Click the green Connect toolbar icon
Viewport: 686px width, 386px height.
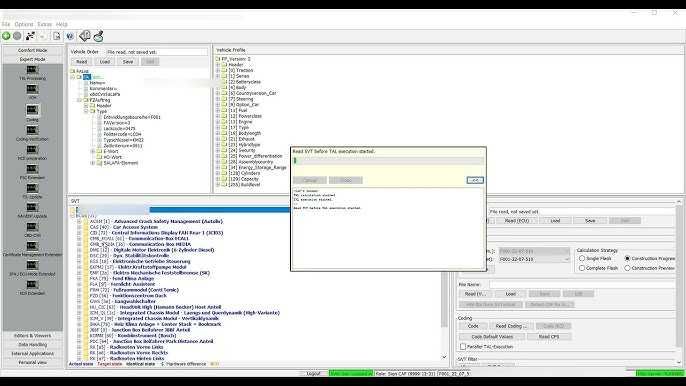pyautogui.click(x=6, y=36)
